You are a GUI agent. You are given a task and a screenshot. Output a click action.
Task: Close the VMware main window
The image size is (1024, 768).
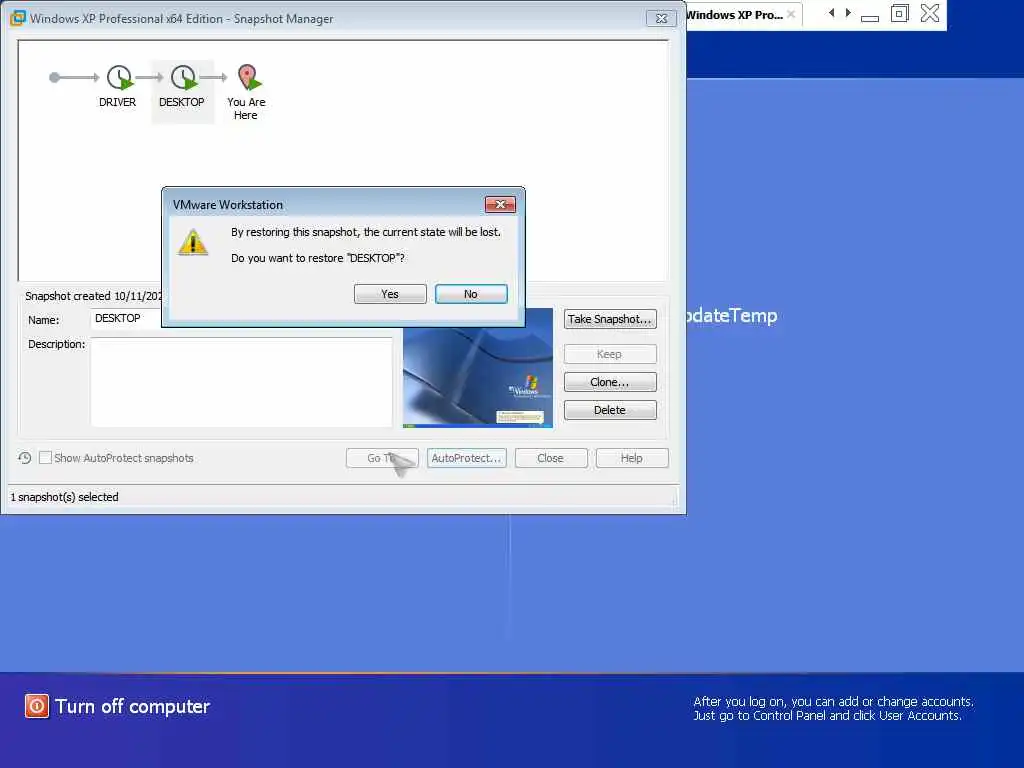[x=930, y=13]
